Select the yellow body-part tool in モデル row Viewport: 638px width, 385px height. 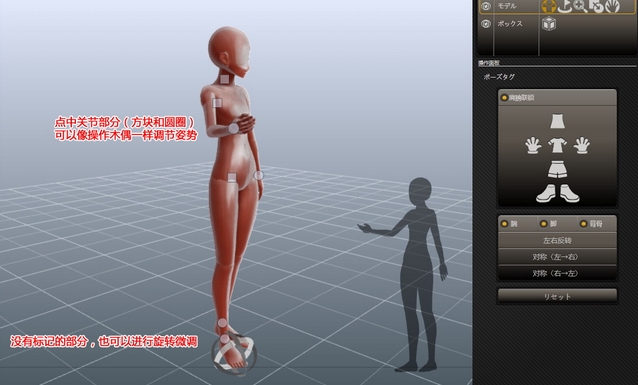[549, 6]
